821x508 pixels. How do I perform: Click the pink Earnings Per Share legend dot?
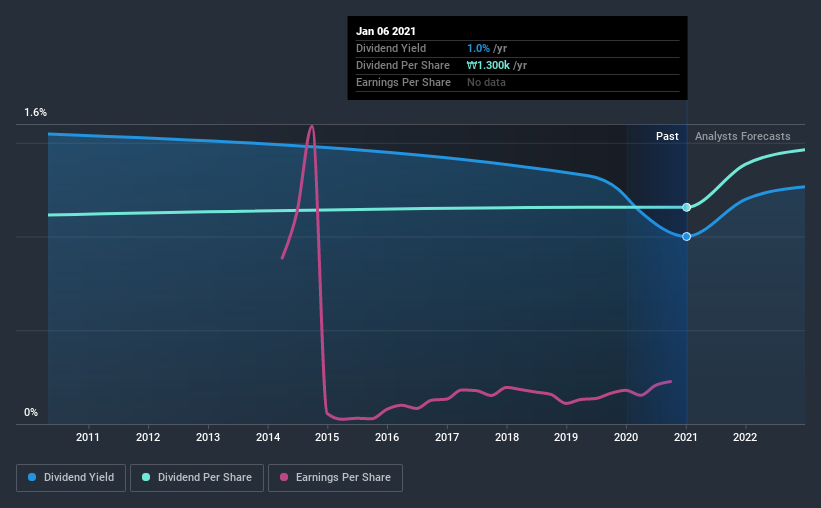[284, 477]
